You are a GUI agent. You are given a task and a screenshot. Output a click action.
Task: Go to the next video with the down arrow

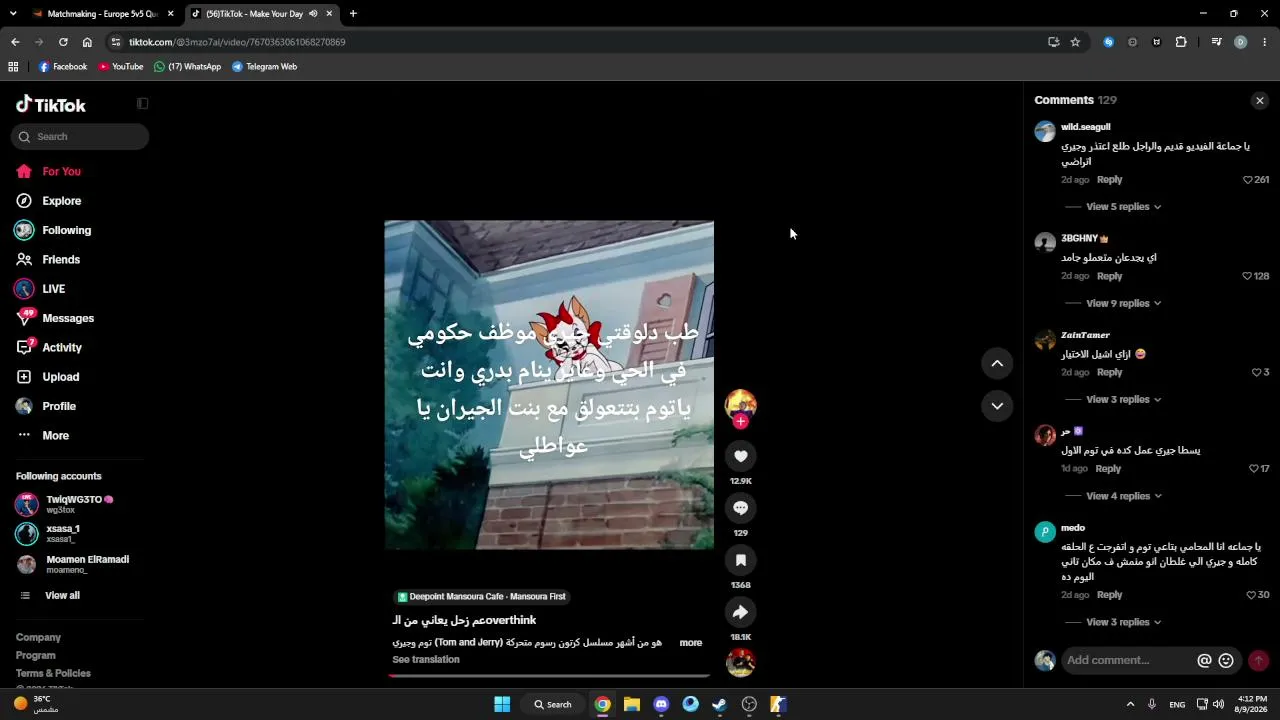(x=997, y=406)
